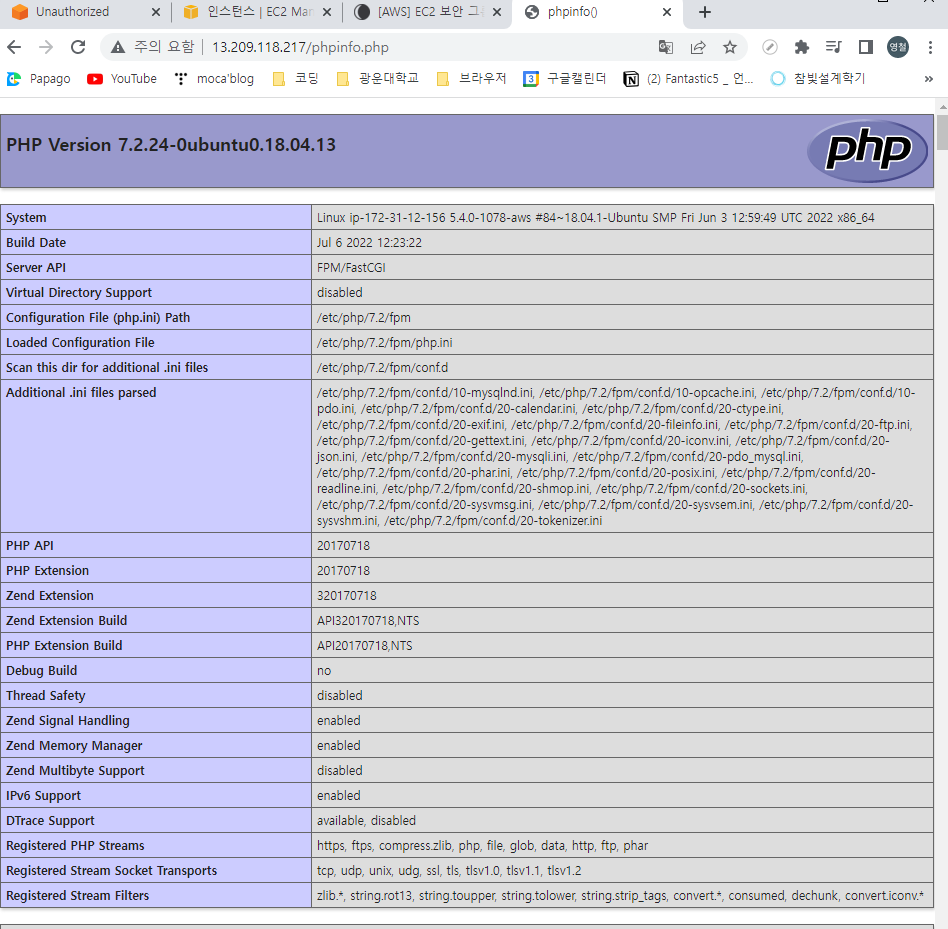This screenshot has height=929, width=948.
Task: Go back using the browser back arrow
Action: (15, 47)
